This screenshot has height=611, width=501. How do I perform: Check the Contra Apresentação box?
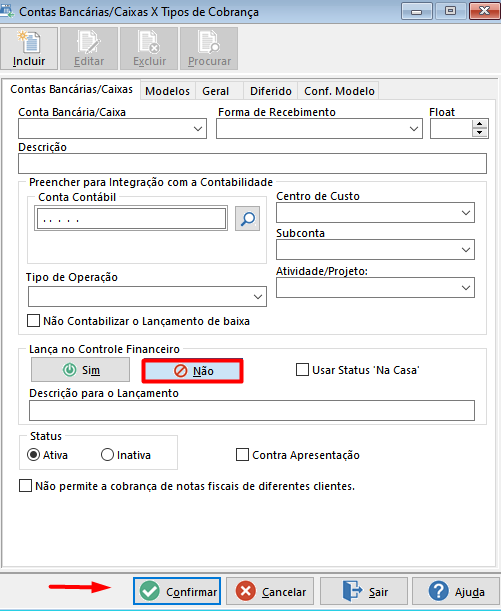[242, 455]
